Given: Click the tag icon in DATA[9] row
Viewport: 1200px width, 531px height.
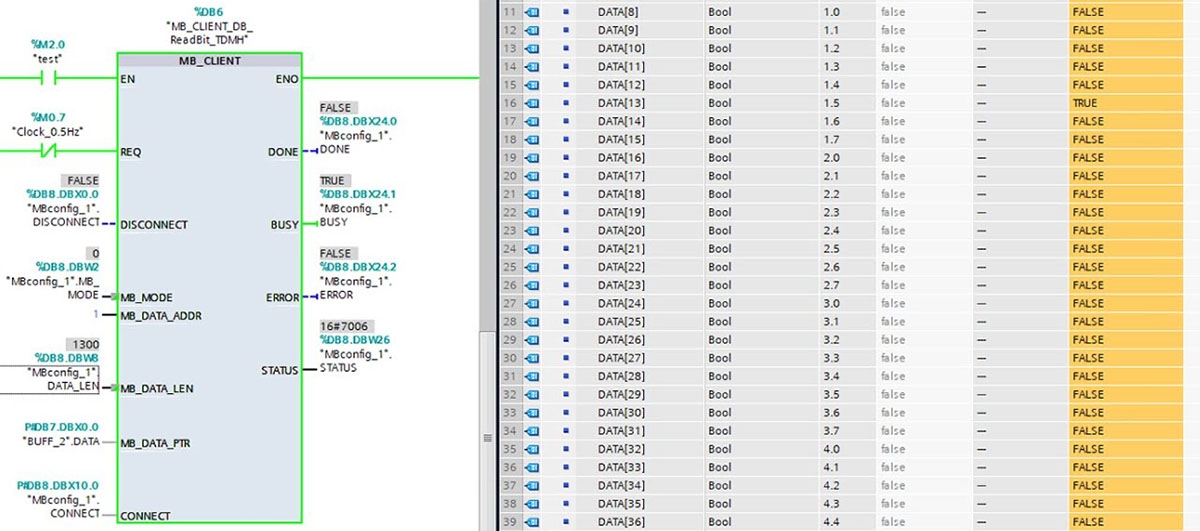Looking at the screenshot, I should tap(532, 30).
